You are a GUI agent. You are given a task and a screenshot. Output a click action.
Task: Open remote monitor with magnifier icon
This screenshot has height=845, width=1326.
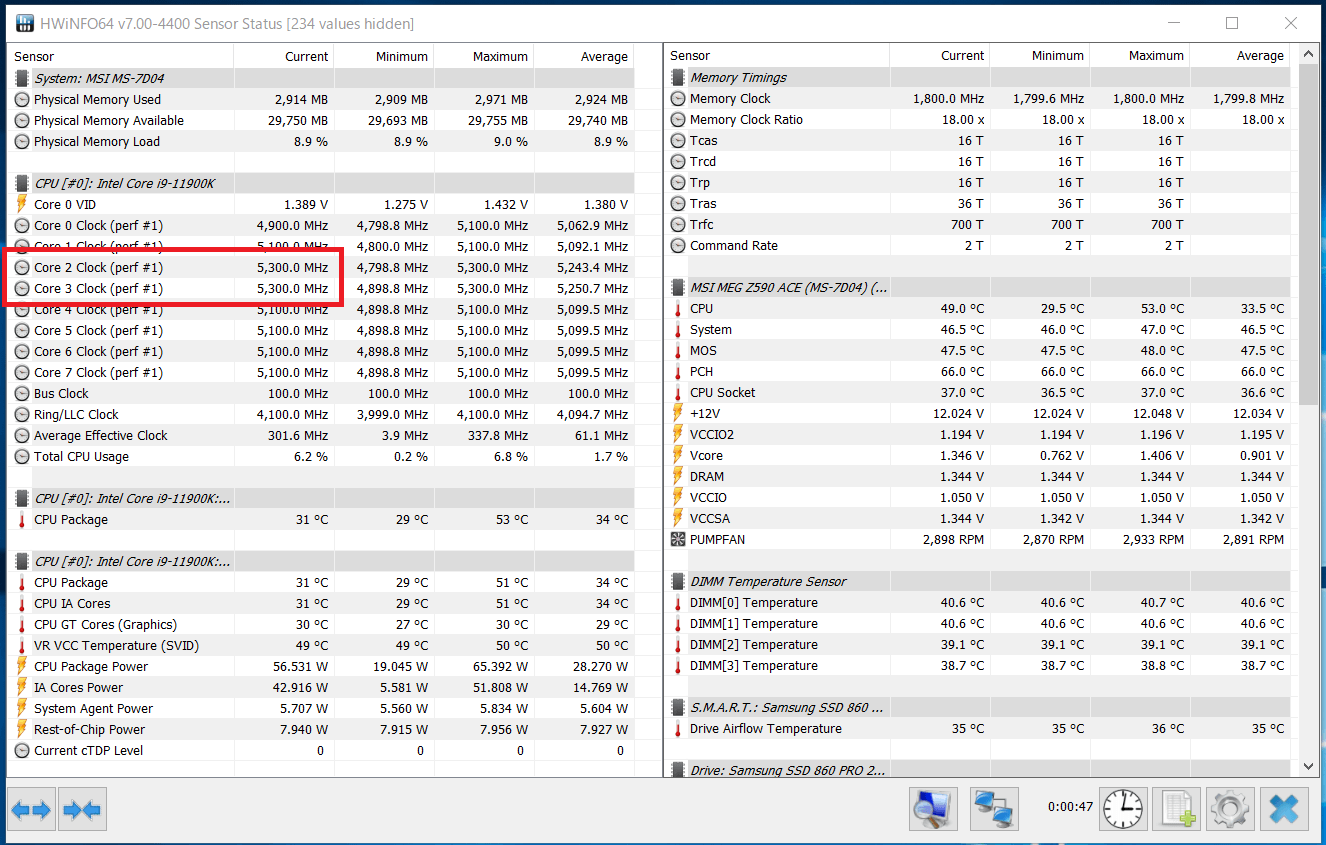934,809
